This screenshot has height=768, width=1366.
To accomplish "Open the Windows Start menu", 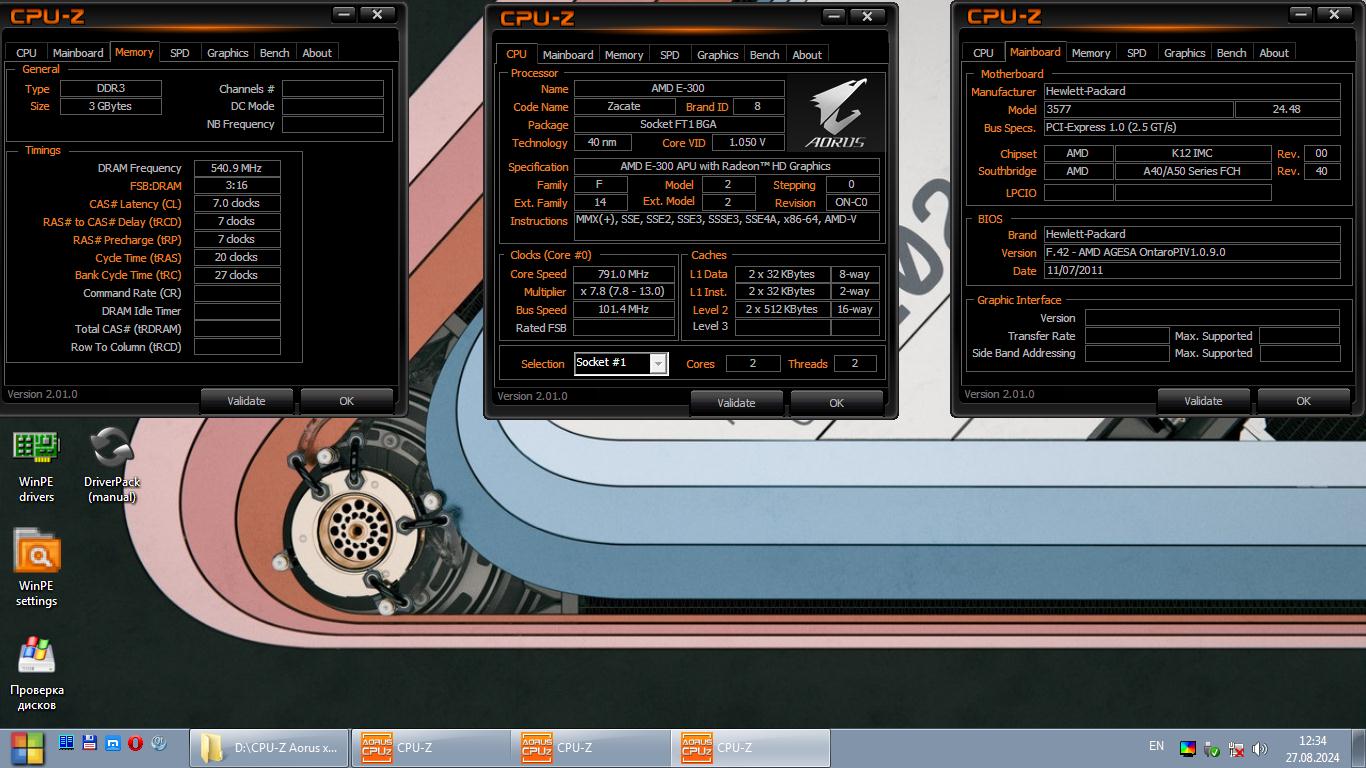I will (x=27, y=748).
